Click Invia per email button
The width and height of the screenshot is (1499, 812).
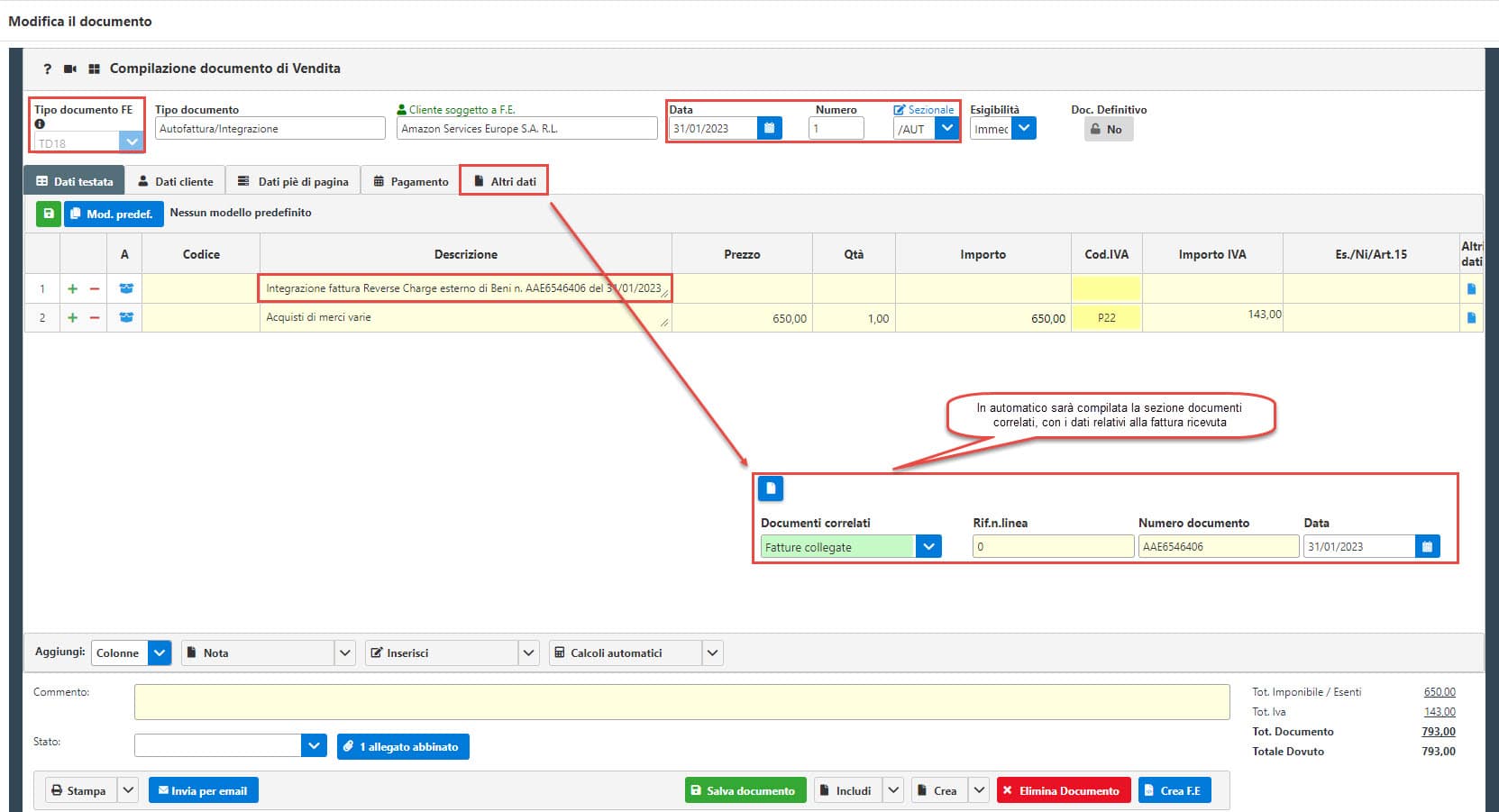click(204, 790)
